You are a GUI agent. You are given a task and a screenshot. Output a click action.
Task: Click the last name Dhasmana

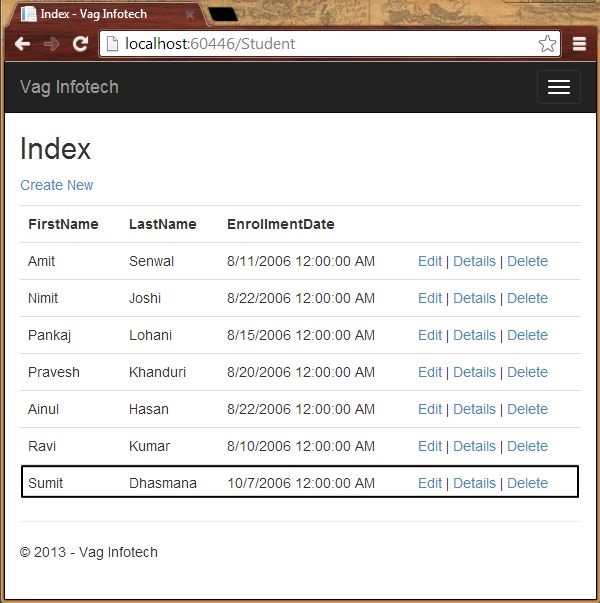point(163,483)
